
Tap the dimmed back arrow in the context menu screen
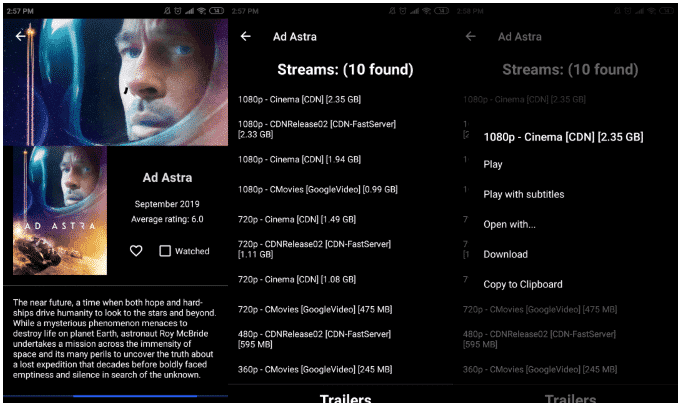[x=471, y=37]
